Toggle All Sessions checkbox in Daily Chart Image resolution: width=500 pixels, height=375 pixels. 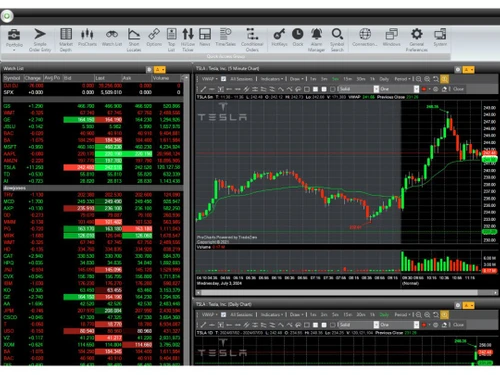click(x=223, y=315)
